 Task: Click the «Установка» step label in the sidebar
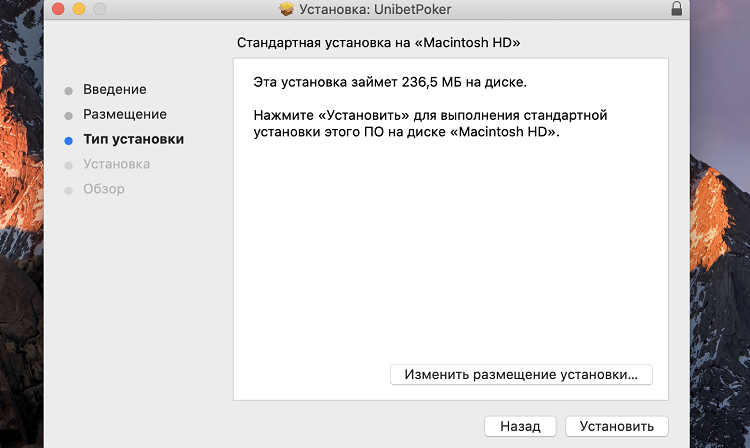pyautogui.click(x=116, y=164)
